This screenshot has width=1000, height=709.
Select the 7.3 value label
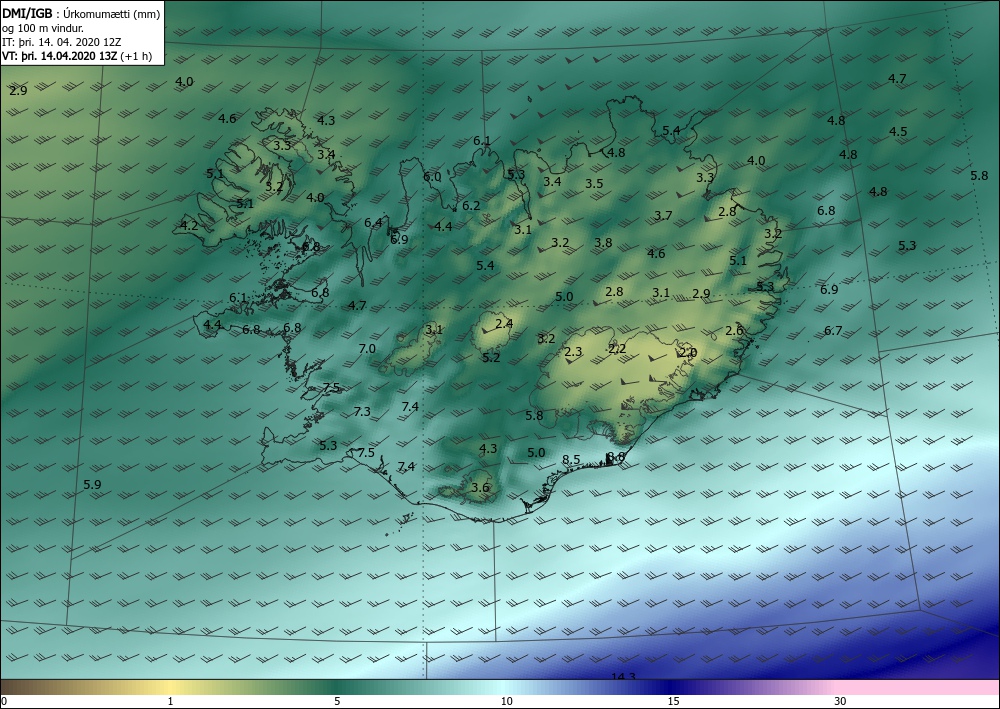(362, 412)
